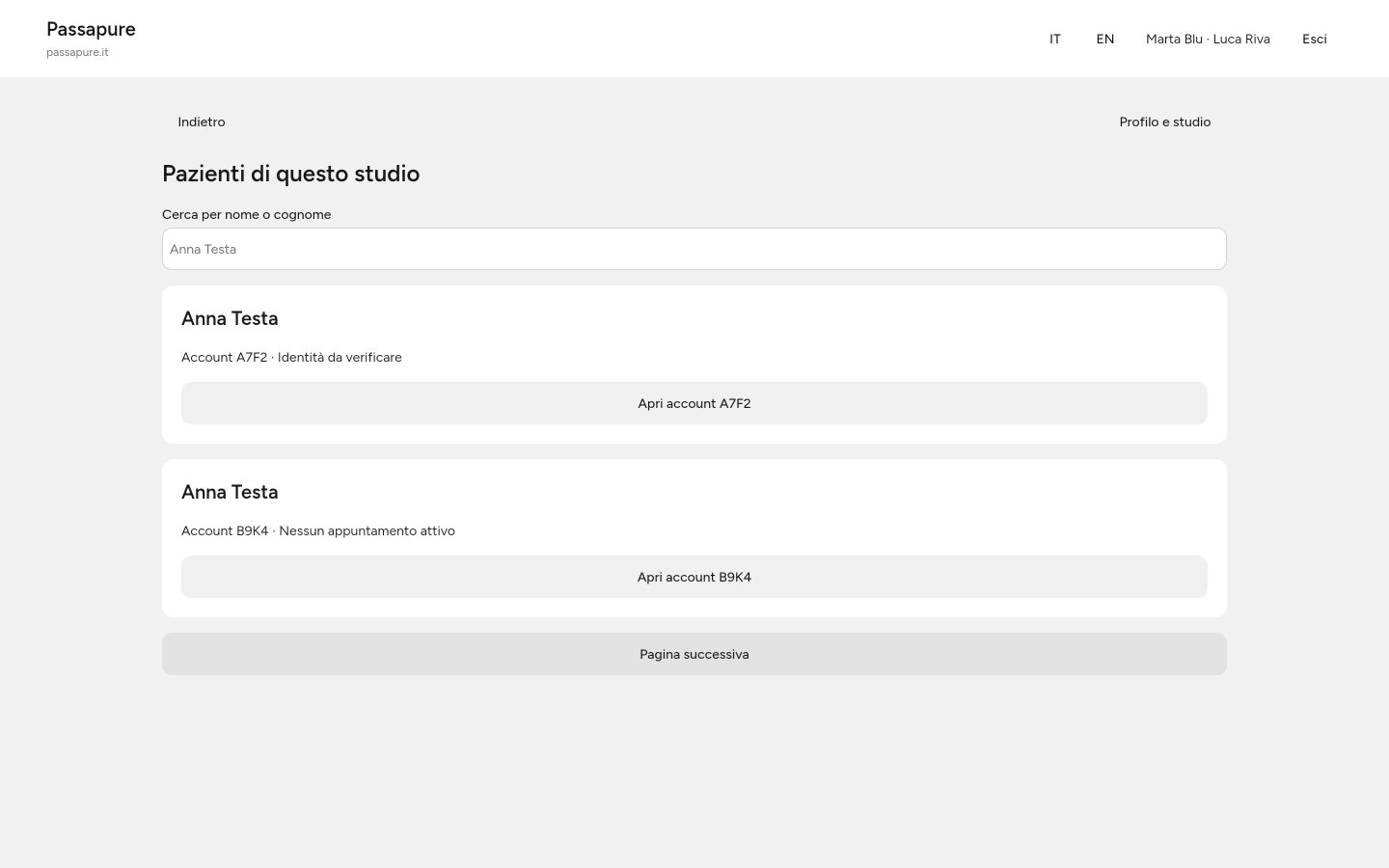Go back with Indietro
1389x868 pixels.
click(x=202, y=122)
